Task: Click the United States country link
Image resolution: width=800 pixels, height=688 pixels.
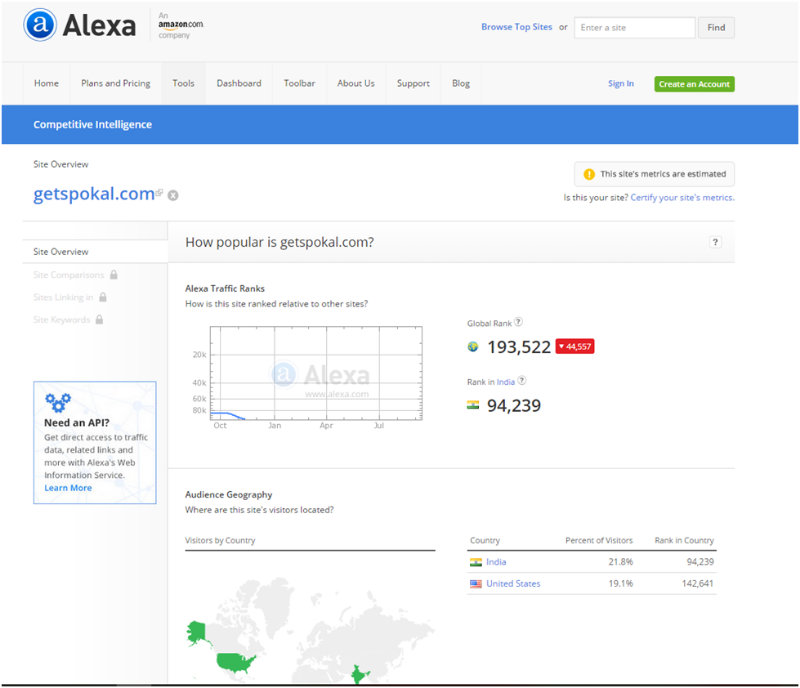Action: pos(513,584)
